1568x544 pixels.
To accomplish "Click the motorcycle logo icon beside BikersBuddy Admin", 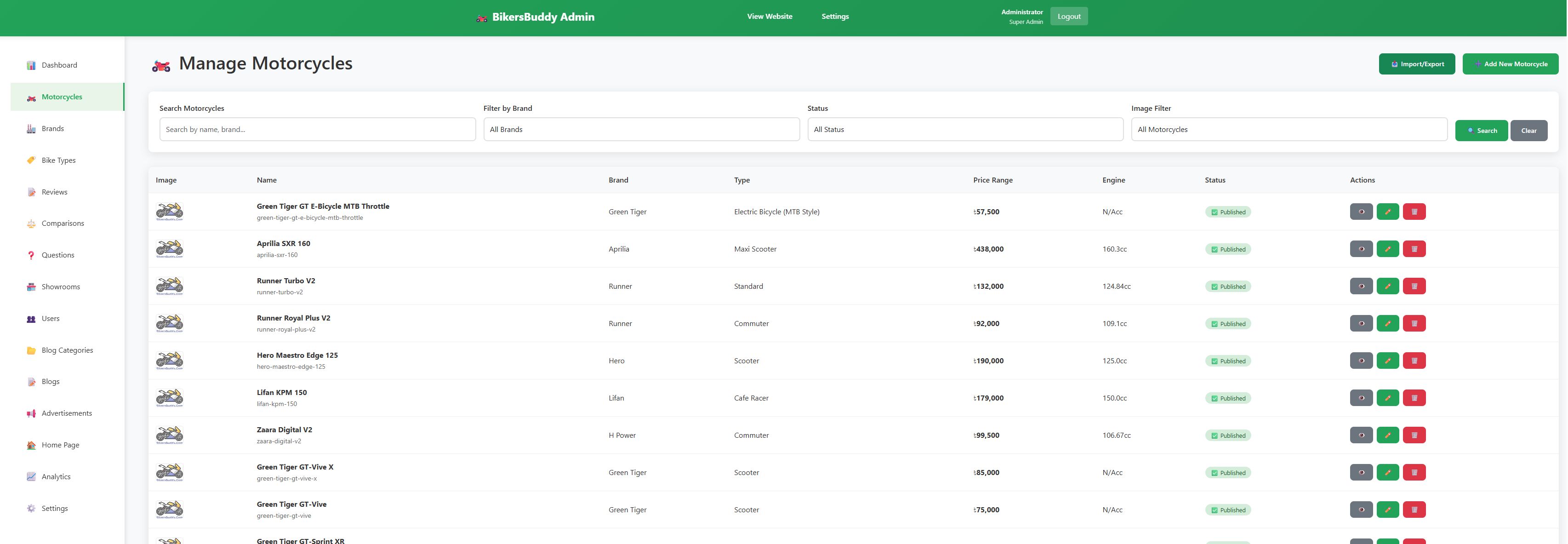I will (481, 17).
